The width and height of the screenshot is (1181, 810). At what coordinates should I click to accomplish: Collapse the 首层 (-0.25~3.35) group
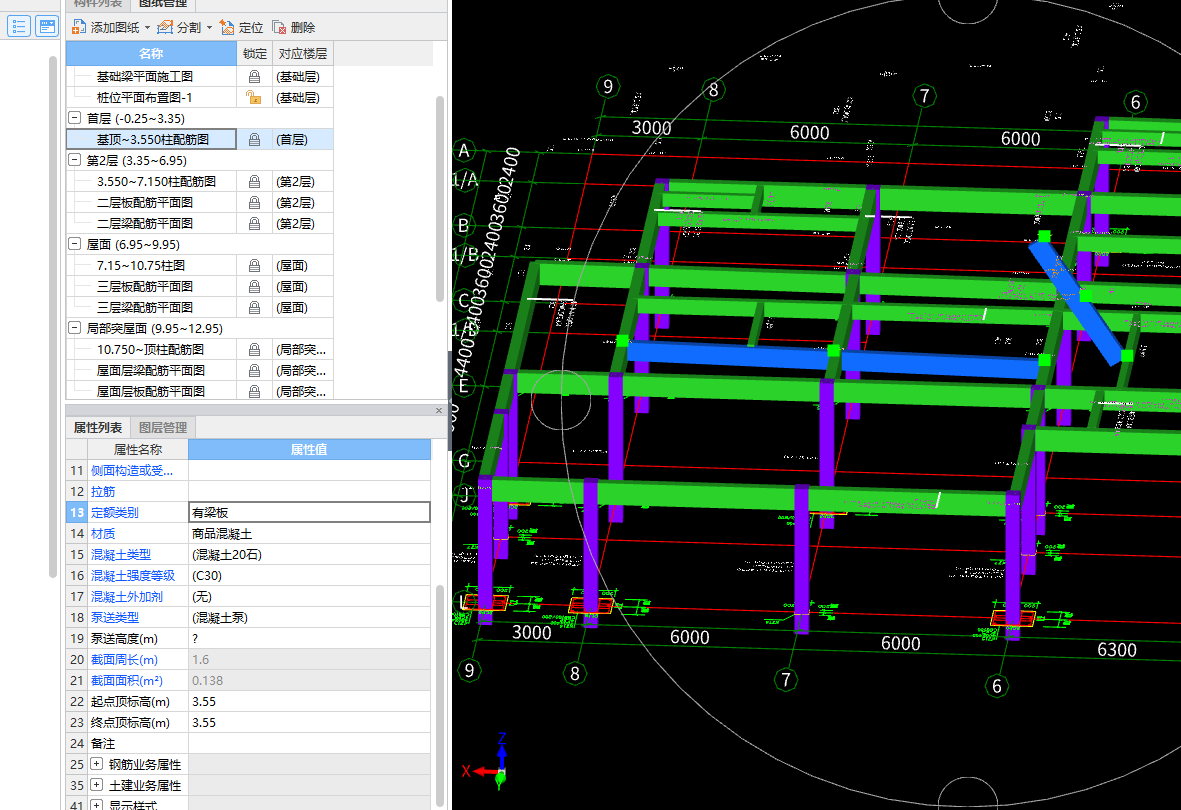click(75, 118)
